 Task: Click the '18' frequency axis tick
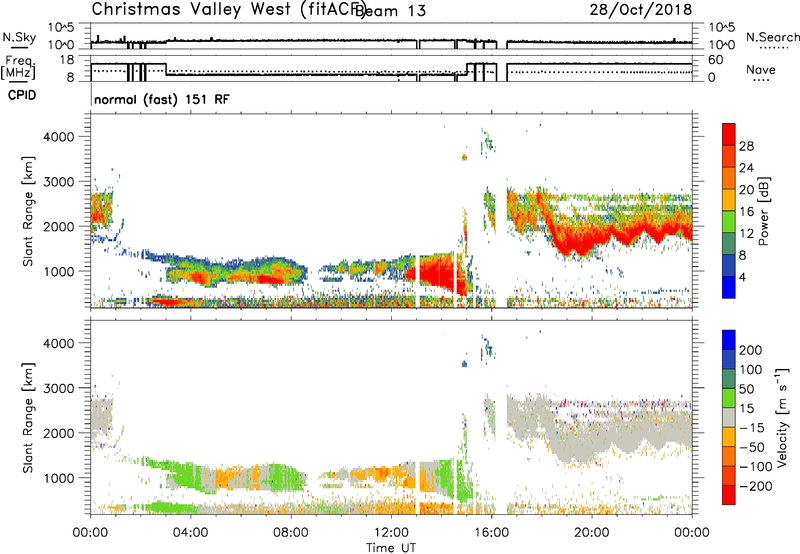coord(67,60)
